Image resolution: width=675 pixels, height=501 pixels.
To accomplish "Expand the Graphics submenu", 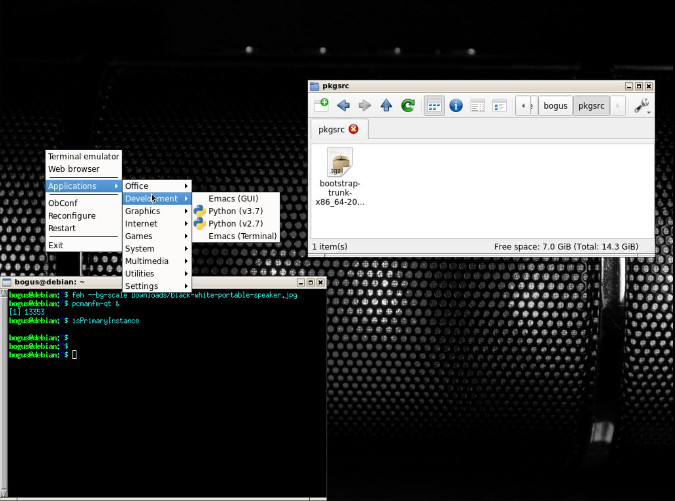I will click(x=157, y=211).
